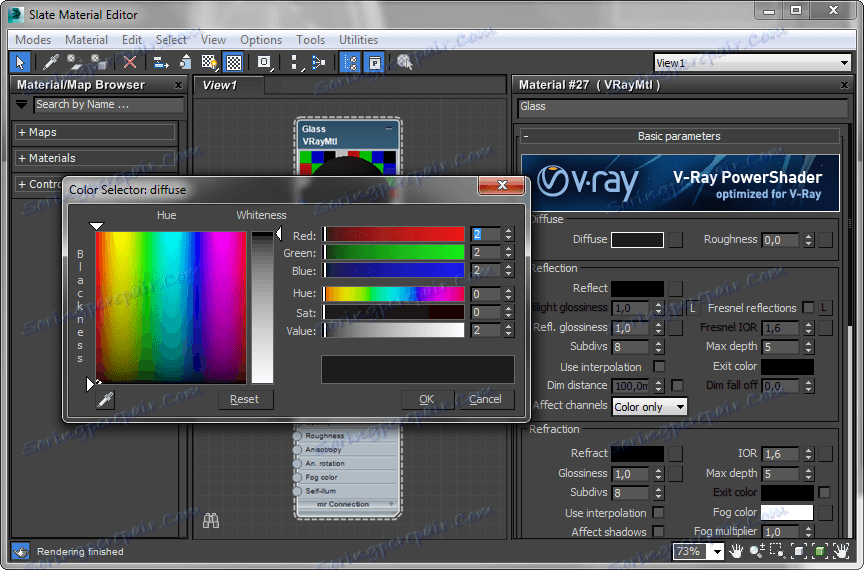Open Material/Map Browser options arrow
Image resolution: width=864 pixels, height=570 pixels.
[x=21, y=104]
